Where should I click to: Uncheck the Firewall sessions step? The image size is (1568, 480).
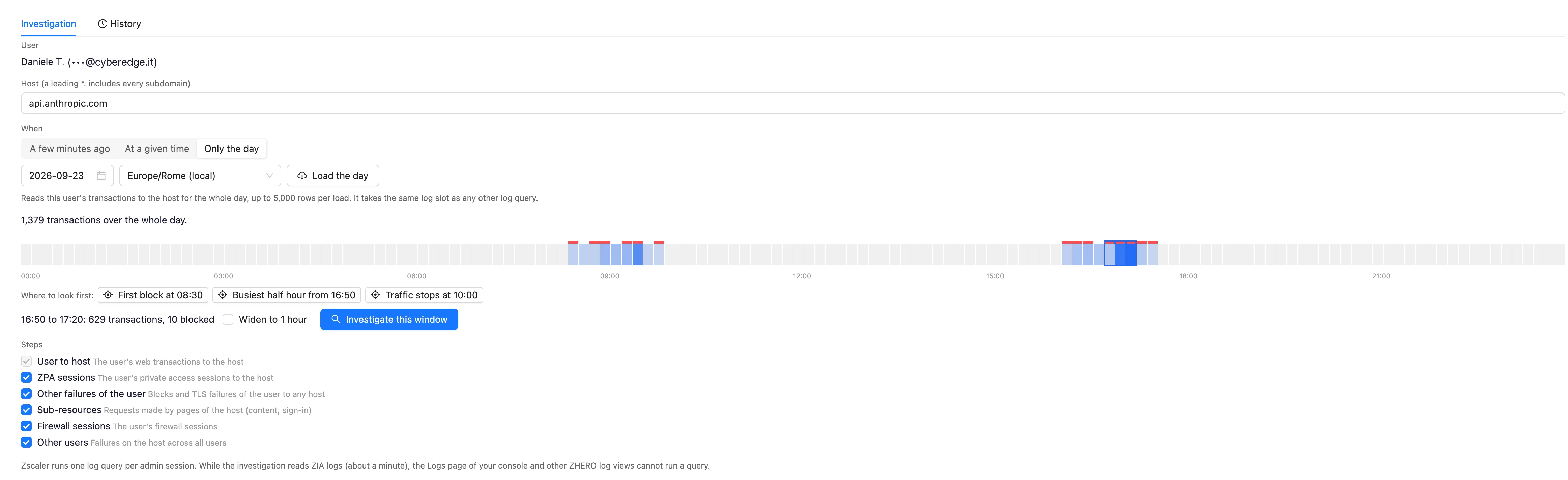26,426
